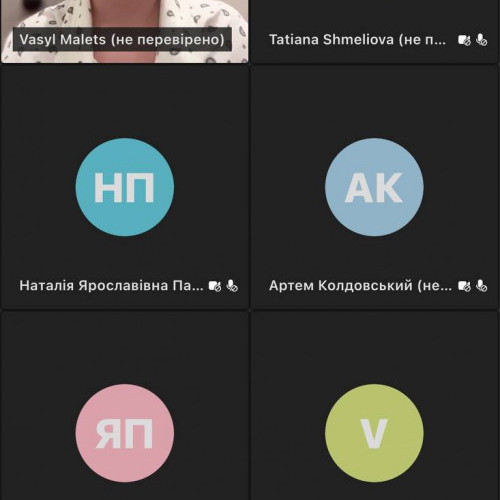Click Tatiana Shmeliova's camera-off icon
This screenshot has width=500, height=500.
[x=464, y=40]
